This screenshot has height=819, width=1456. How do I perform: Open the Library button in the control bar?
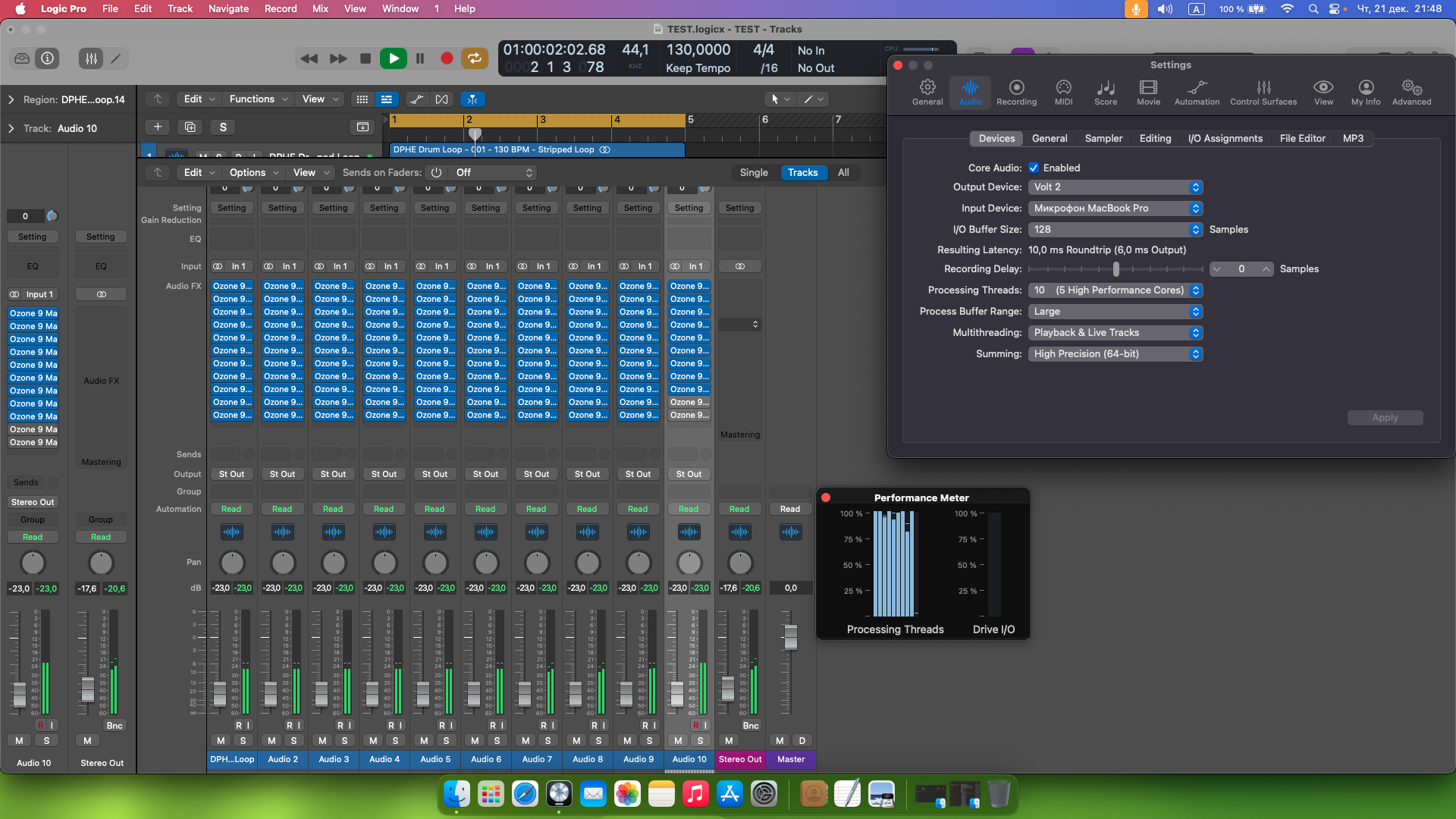point(22,58)
